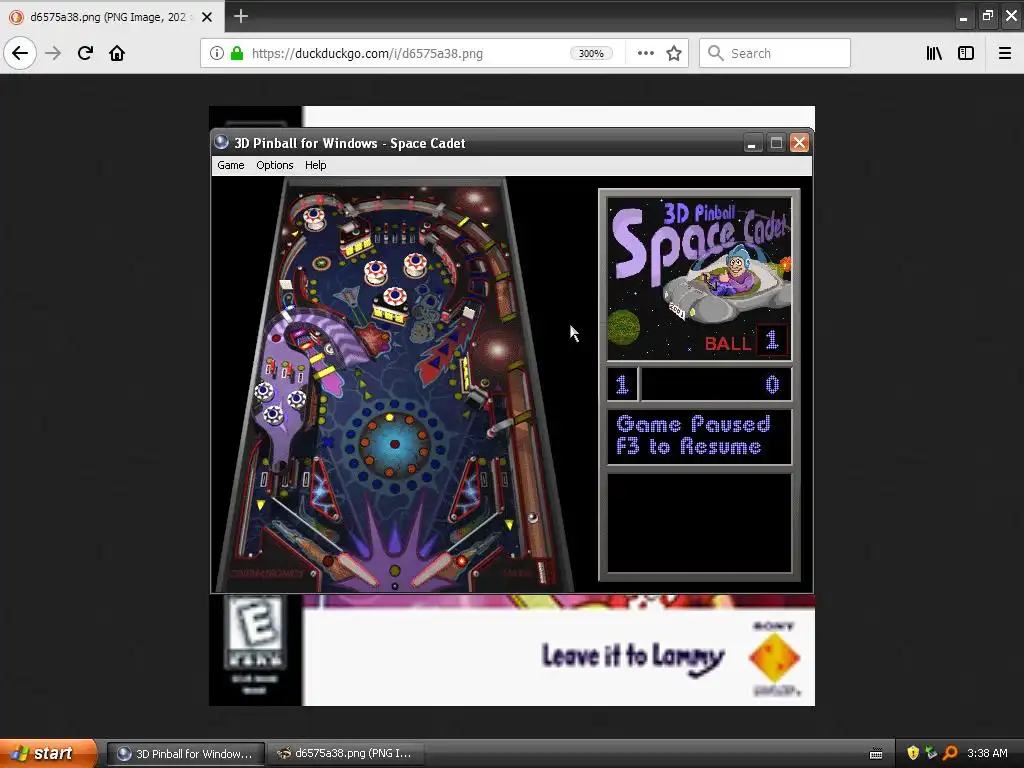1024x768 pixels.
Task: Click the ESRB E rating logo
Action: [x=255, y=632]
